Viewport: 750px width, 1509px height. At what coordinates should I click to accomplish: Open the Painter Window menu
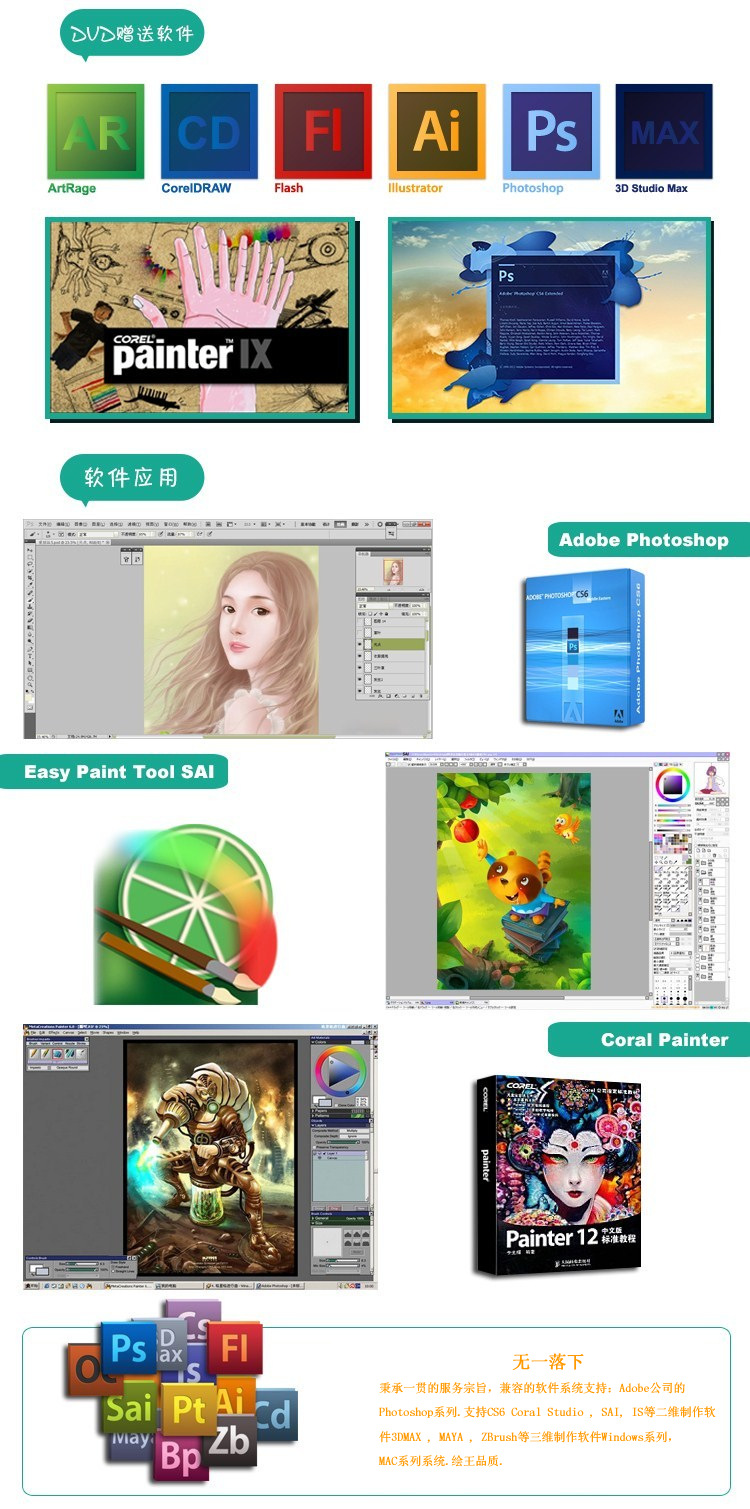tap(123, 1032)
